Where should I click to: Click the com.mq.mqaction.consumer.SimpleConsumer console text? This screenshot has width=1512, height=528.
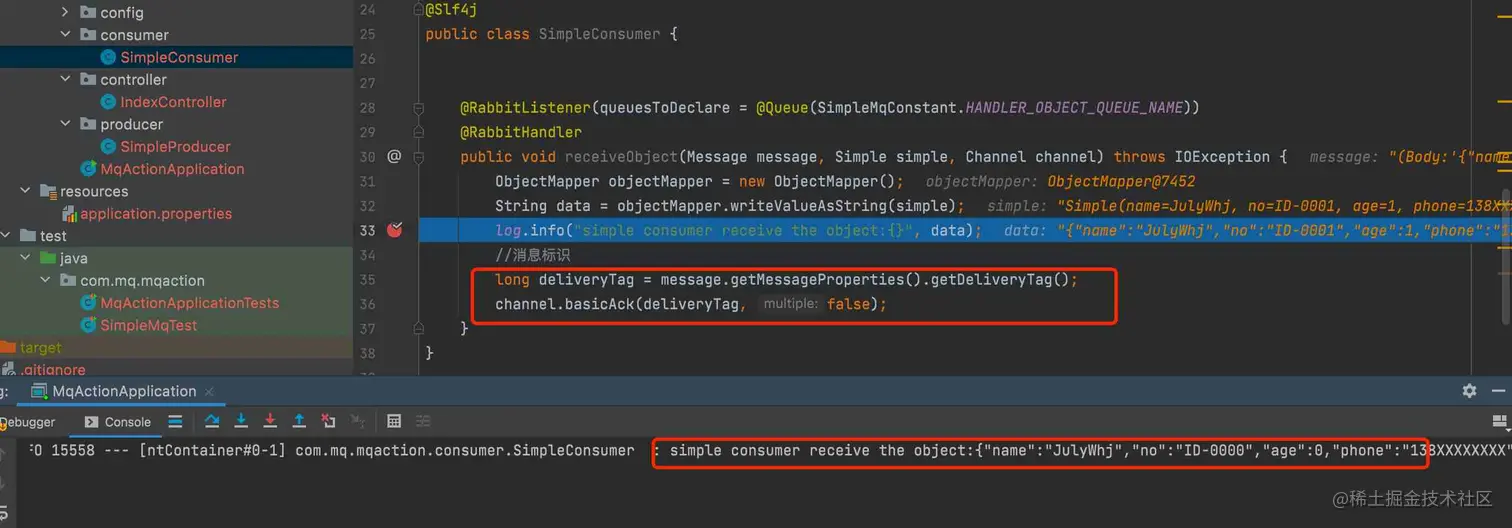coord(465,451)
